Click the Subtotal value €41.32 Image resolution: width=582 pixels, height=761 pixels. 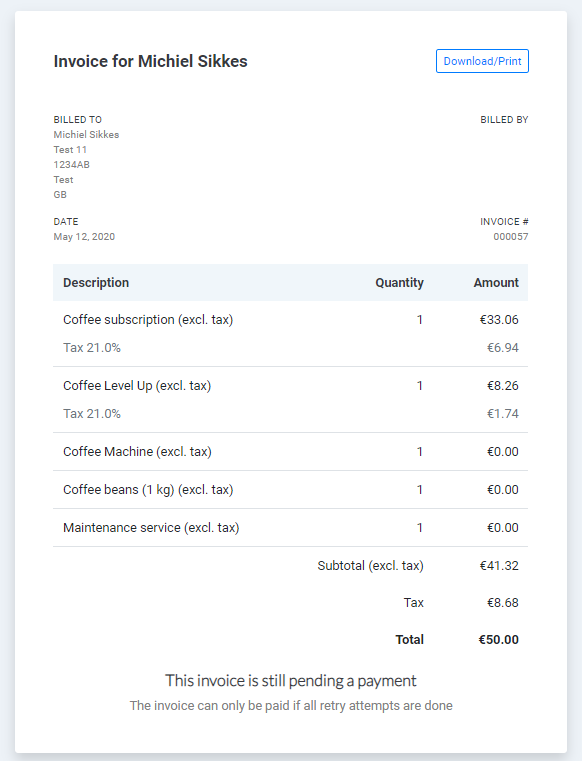click(499, 566)
